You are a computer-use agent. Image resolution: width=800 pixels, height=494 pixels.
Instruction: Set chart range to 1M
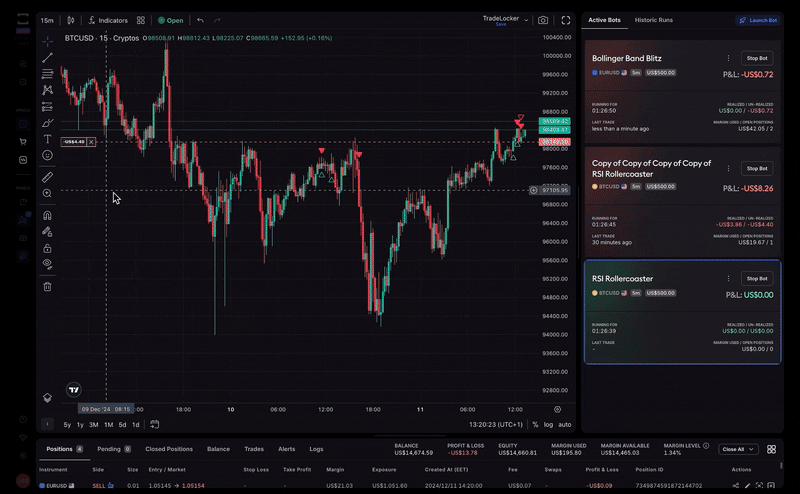click(x=107, y=425)
